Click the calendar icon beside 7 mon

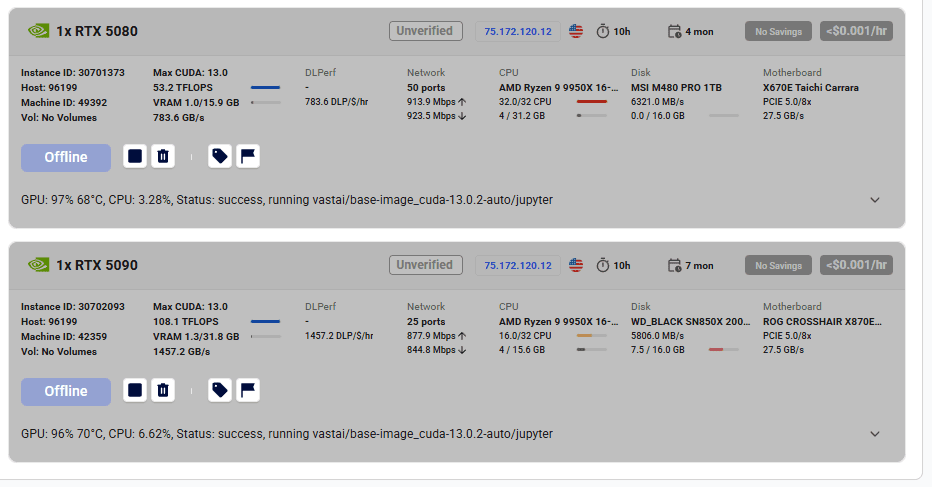pyautogui.click(x=674, y=265)
